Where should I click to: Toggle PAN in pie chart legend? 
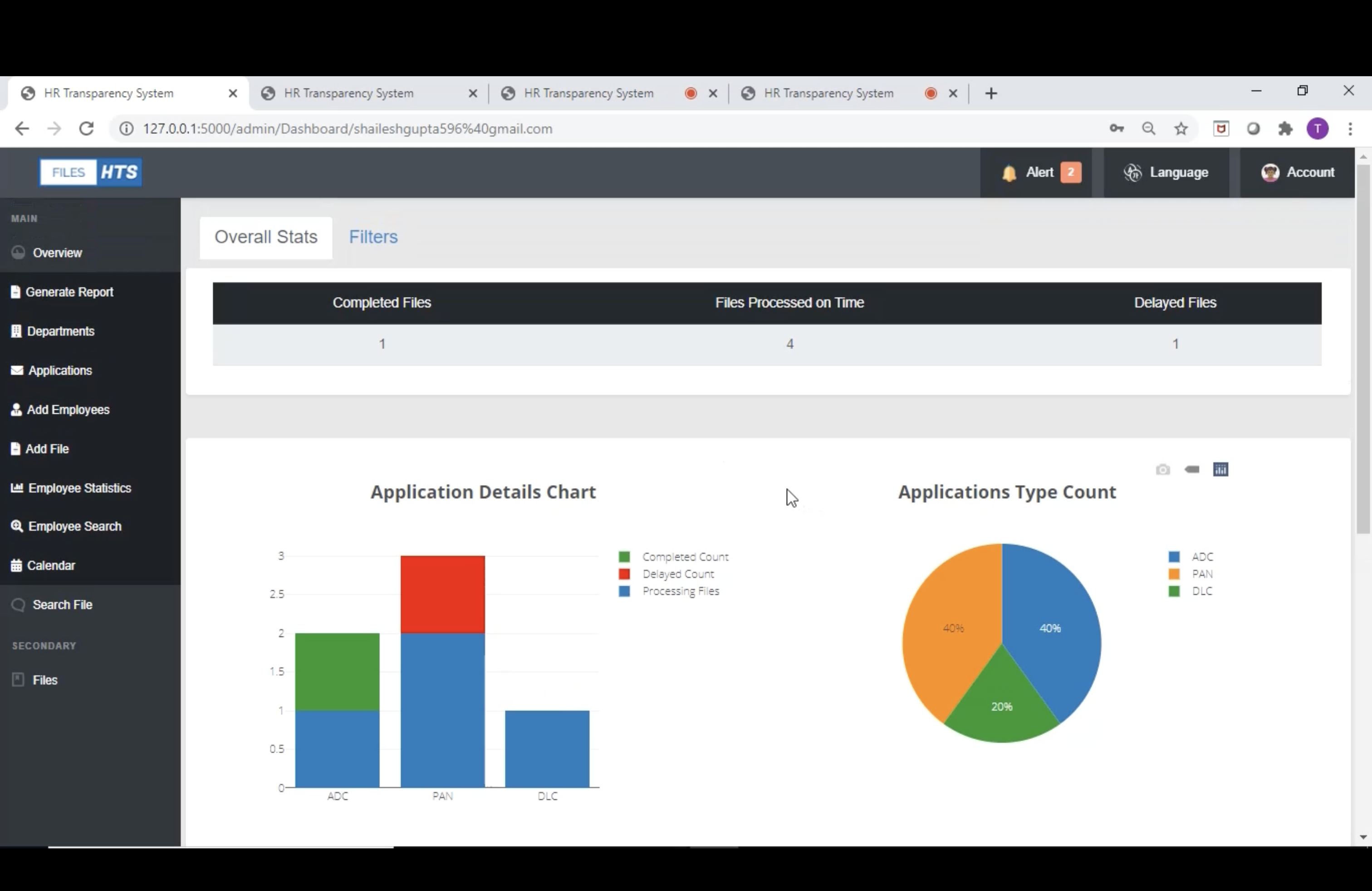(1191, 574)
